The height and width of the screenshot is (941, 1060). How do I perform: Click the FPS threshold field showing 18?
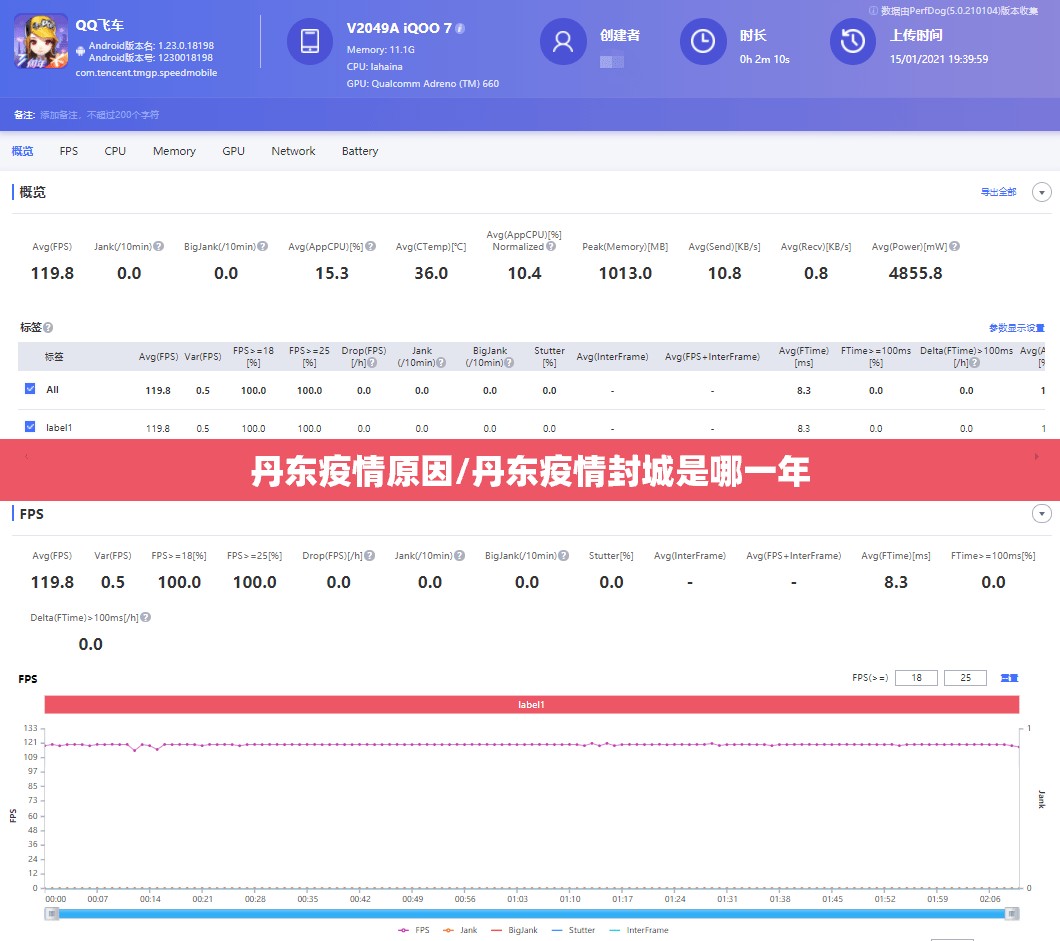tap(916, 677)
